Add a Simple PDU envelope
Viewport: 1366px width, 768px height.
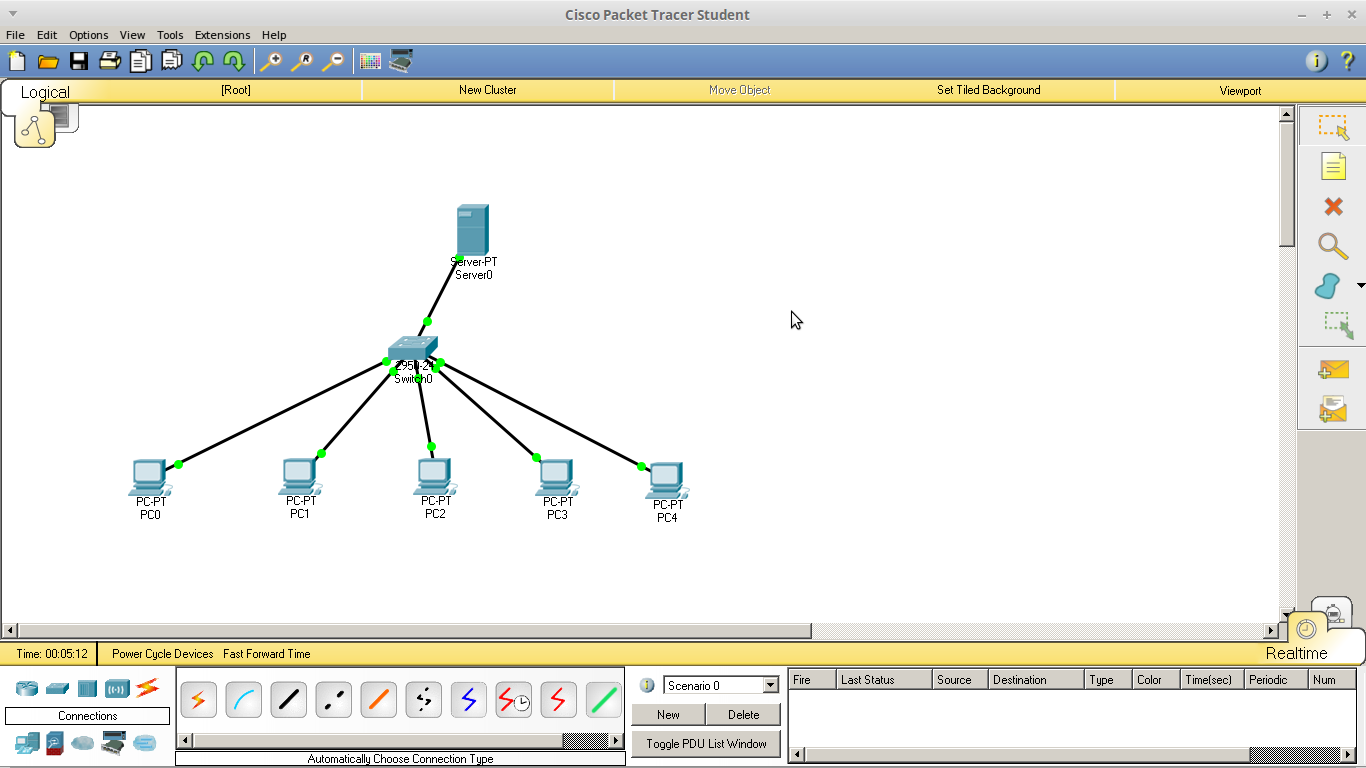click(x=1333, y=370)
